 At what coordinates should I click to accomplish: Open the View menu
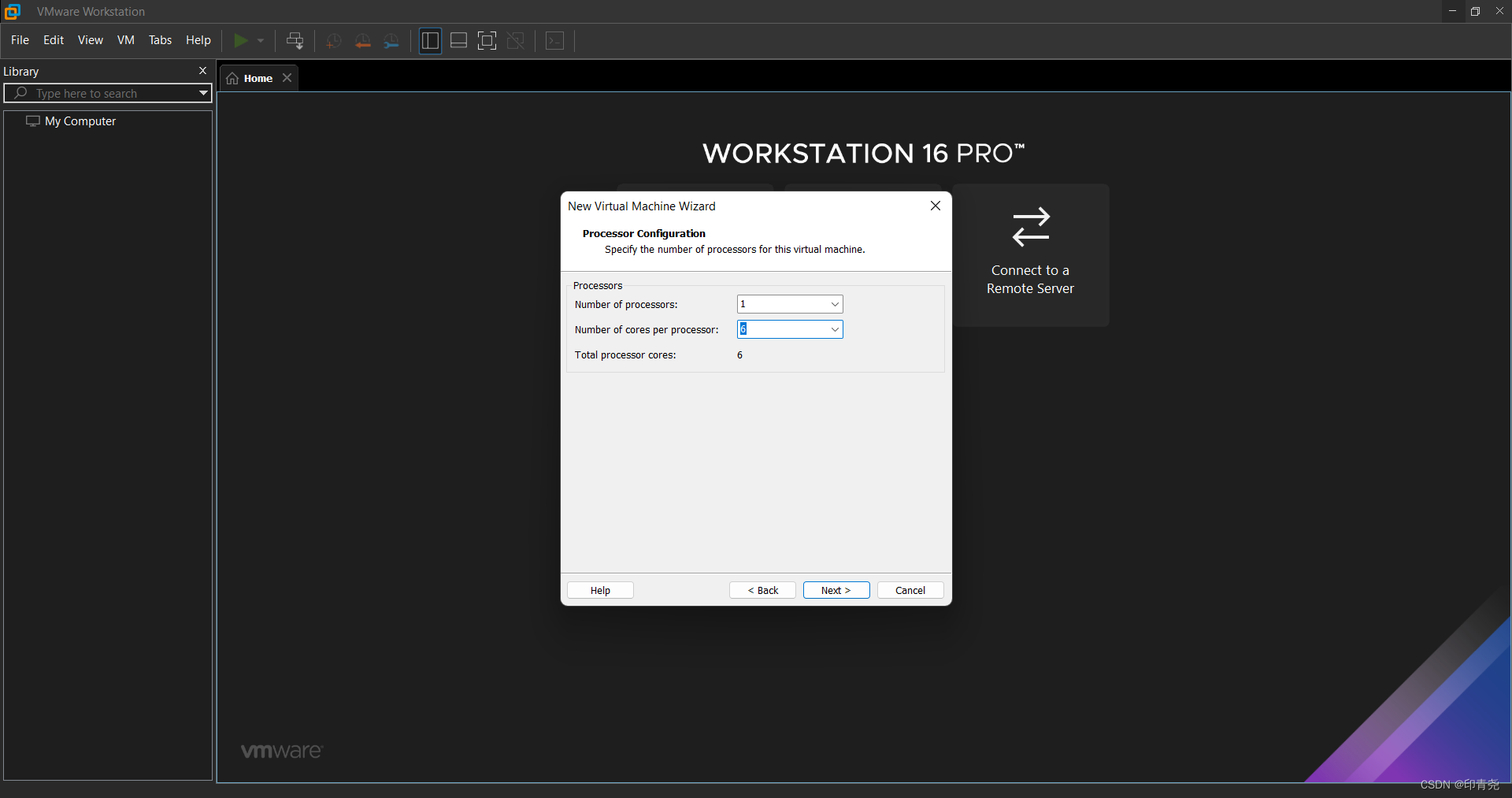pyautogui.click(x=91, y=40)
